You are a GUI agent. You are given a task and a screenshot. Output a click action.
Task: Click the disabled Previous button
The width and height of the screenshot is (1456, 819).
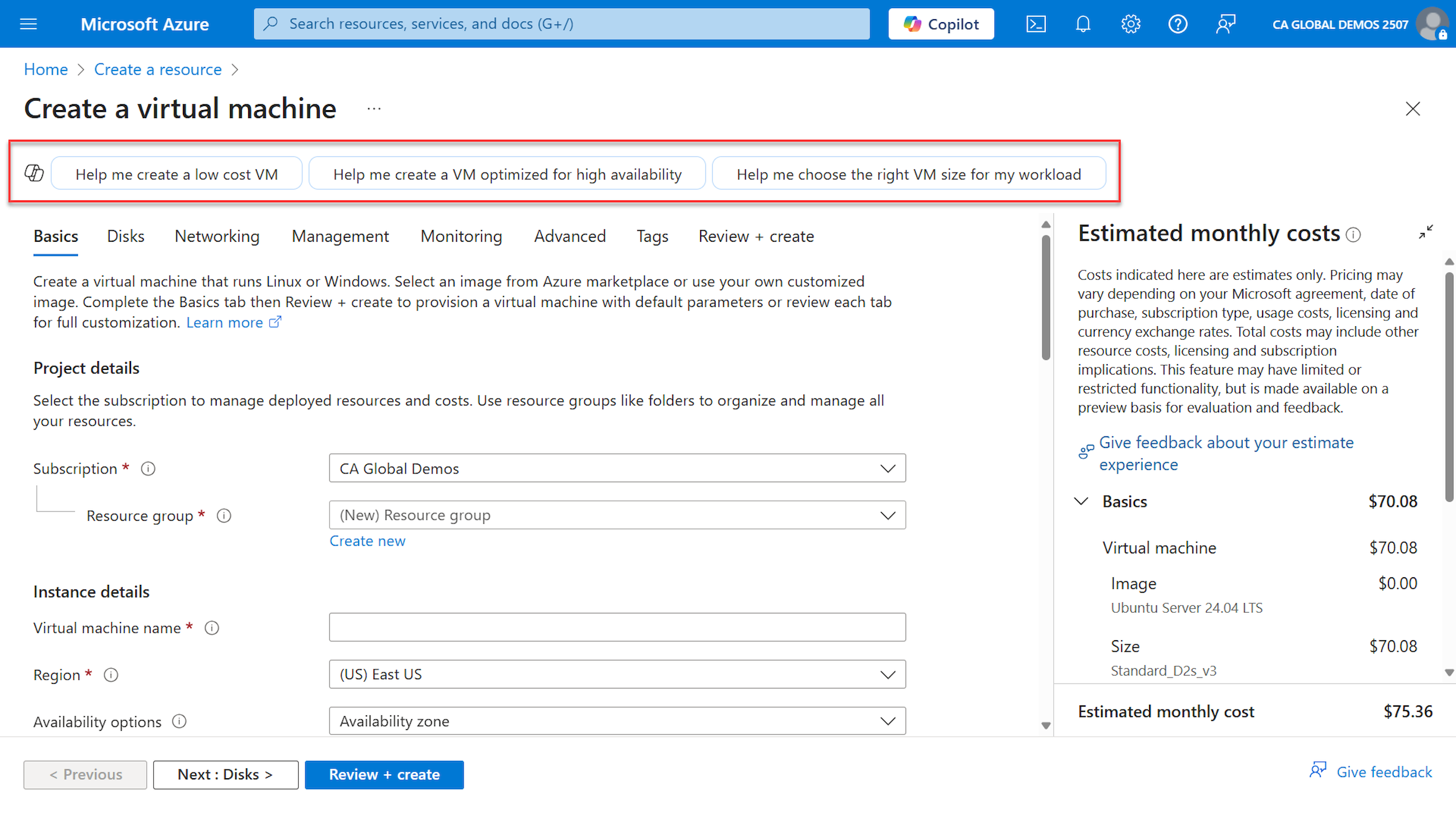tap(85, 775)
